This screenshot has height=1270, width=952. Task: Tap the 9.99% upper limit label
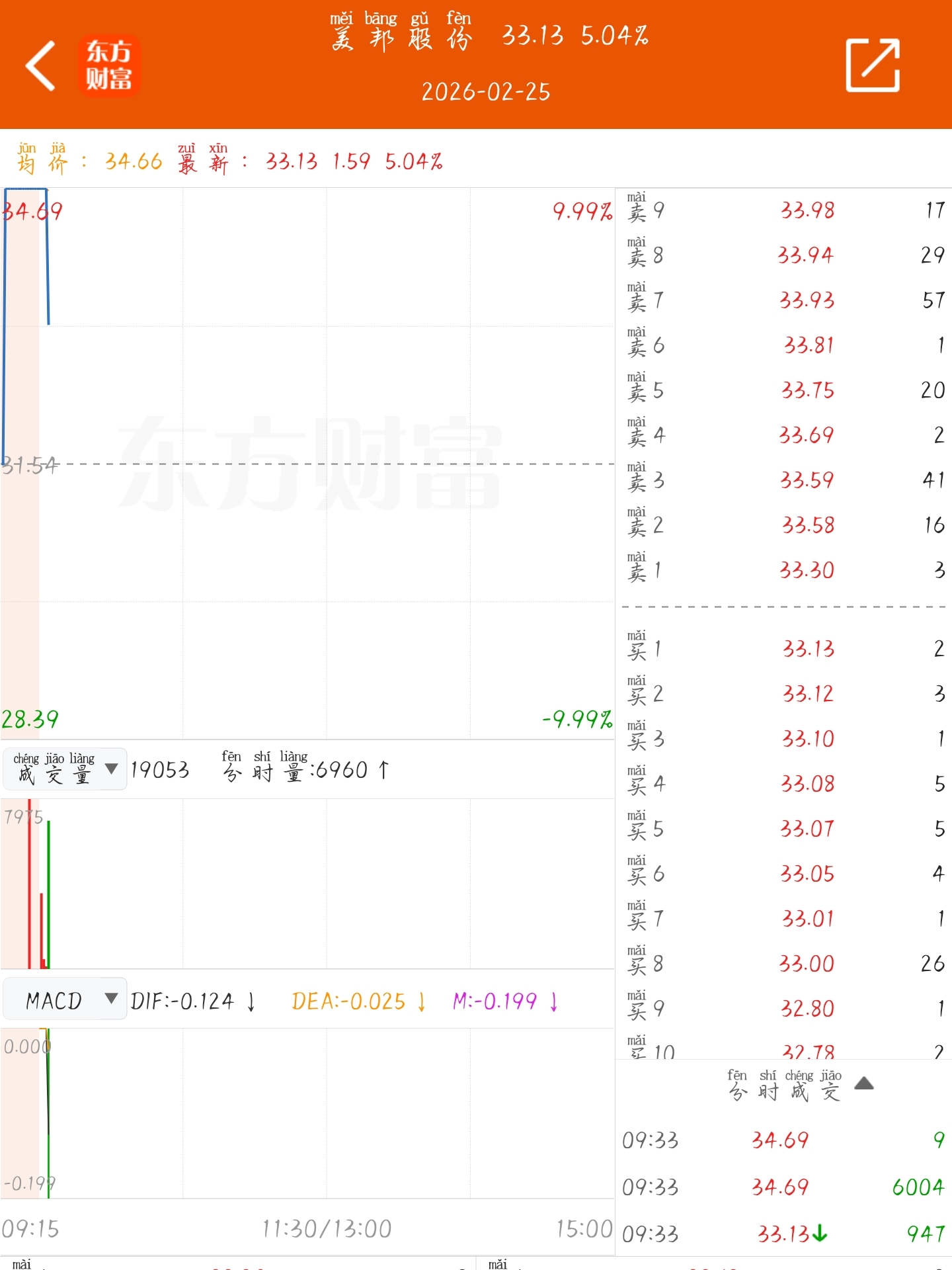point(582,212)
